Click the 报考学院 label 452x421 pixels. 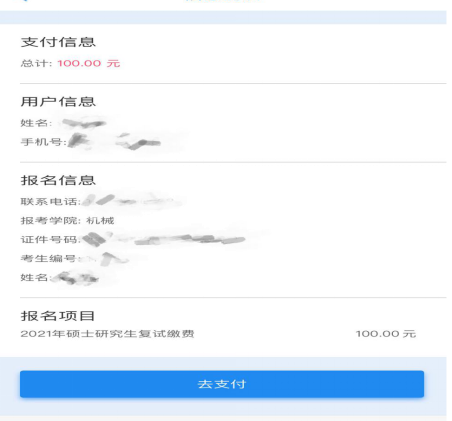coord(51,221)
